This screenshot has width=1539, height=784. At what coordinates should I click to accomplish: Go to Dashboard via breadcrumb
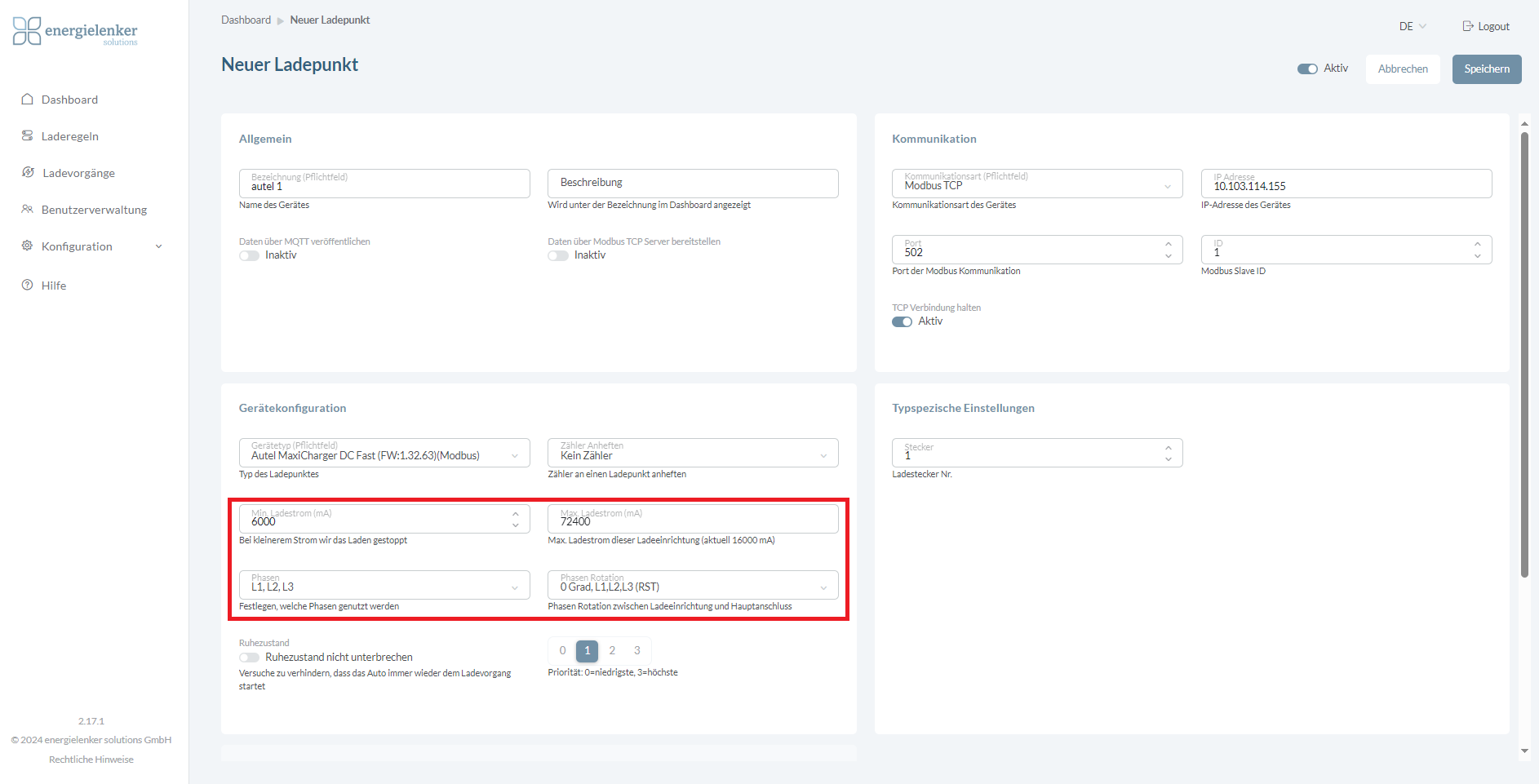coord(246,20)
